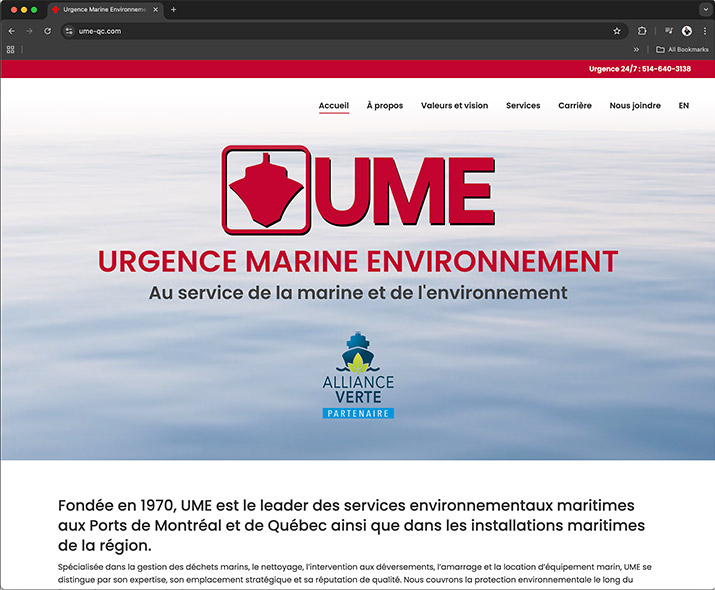Image resolution: width=715 pixels, height=590 pixels.
Task: Click the UME ship logo
Action: [358, 190]
